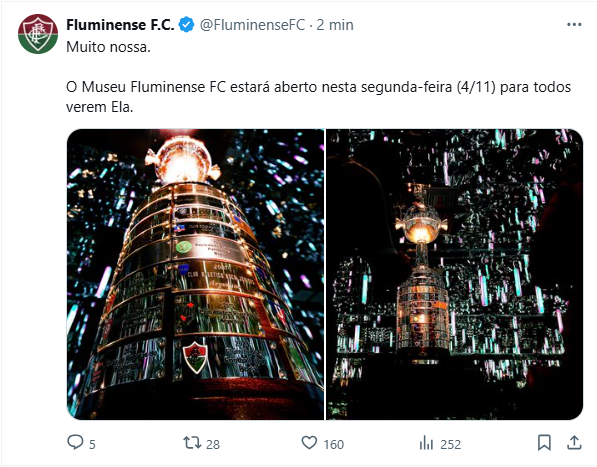Share the post via upload arrow icon

coord(574,443)
